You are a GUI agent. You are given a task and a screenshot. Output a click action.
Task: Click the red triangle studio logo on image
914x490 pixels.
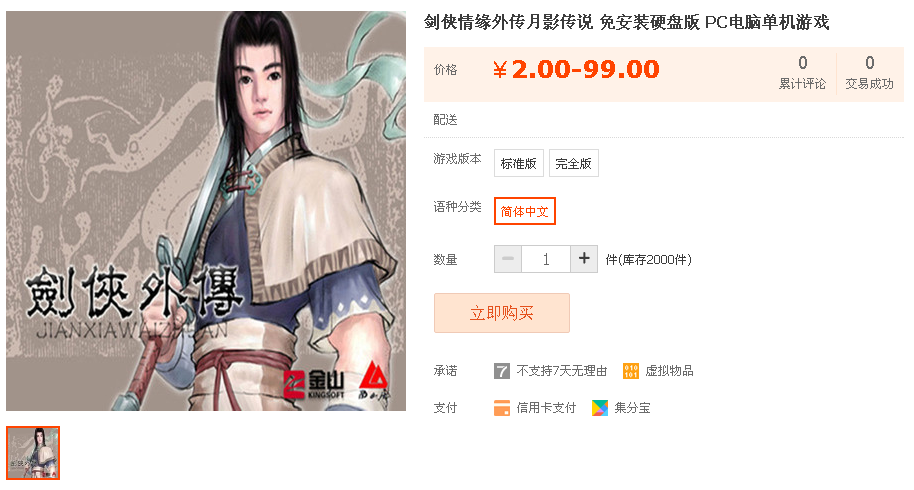tap(373, 379)
